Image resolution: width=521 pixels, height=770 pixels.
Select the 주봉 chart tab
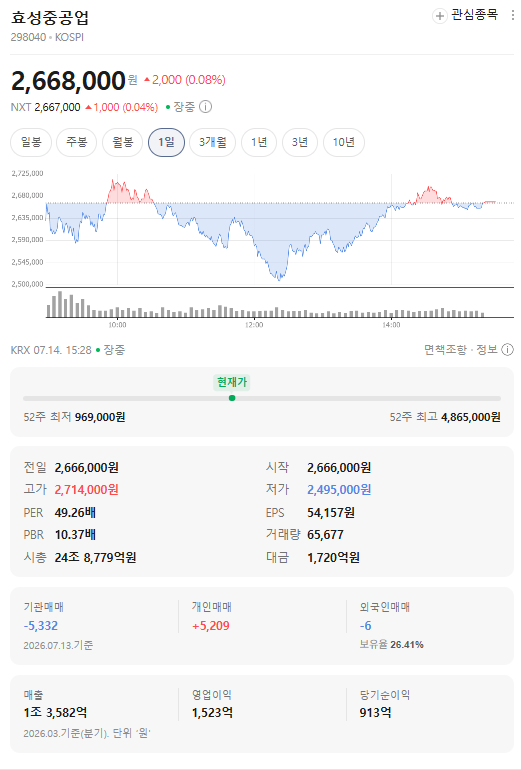(77, 142)
